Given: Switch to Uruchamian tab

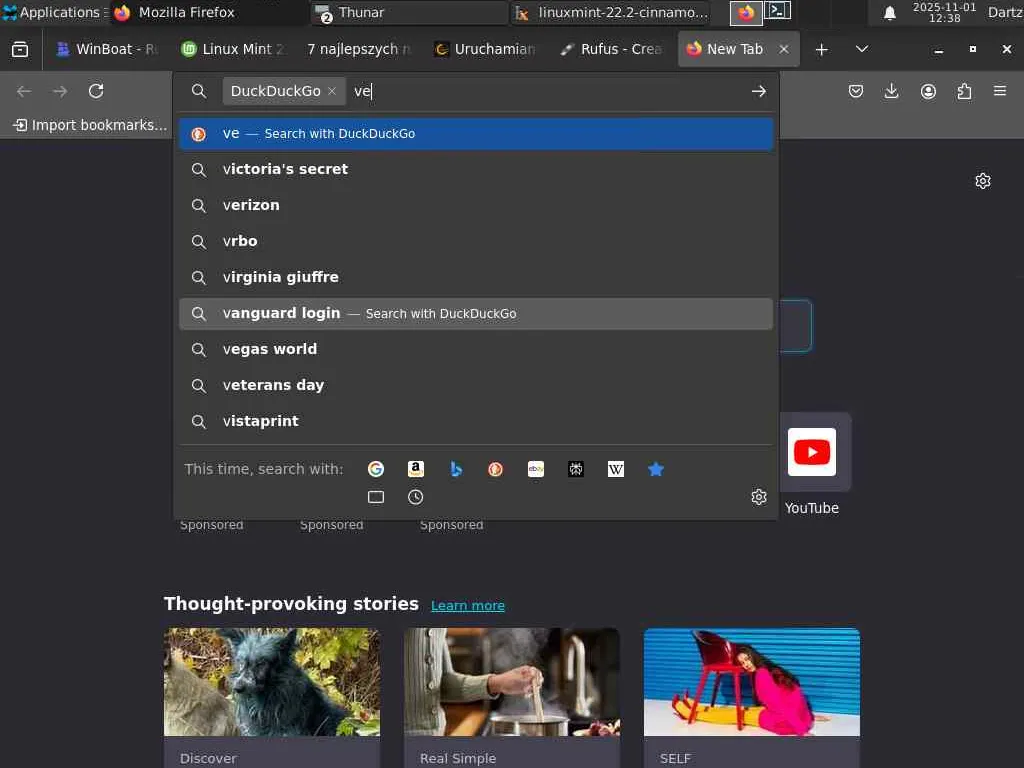Looking at the screenshot, I should click(485, 49).
